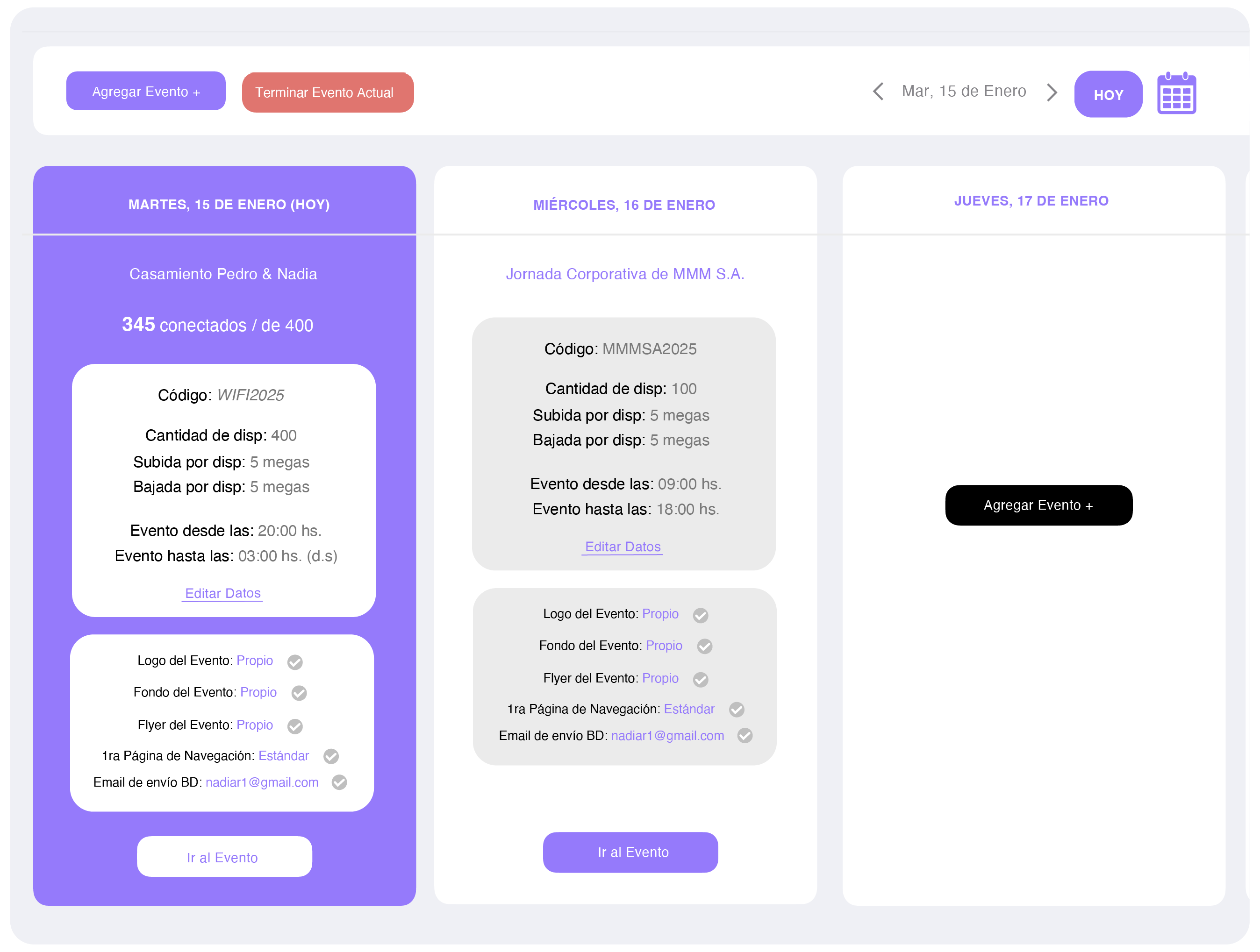The image size is (1260, 952).
Task: Click Terminar Evento Actual button
Action: [328, 92]
